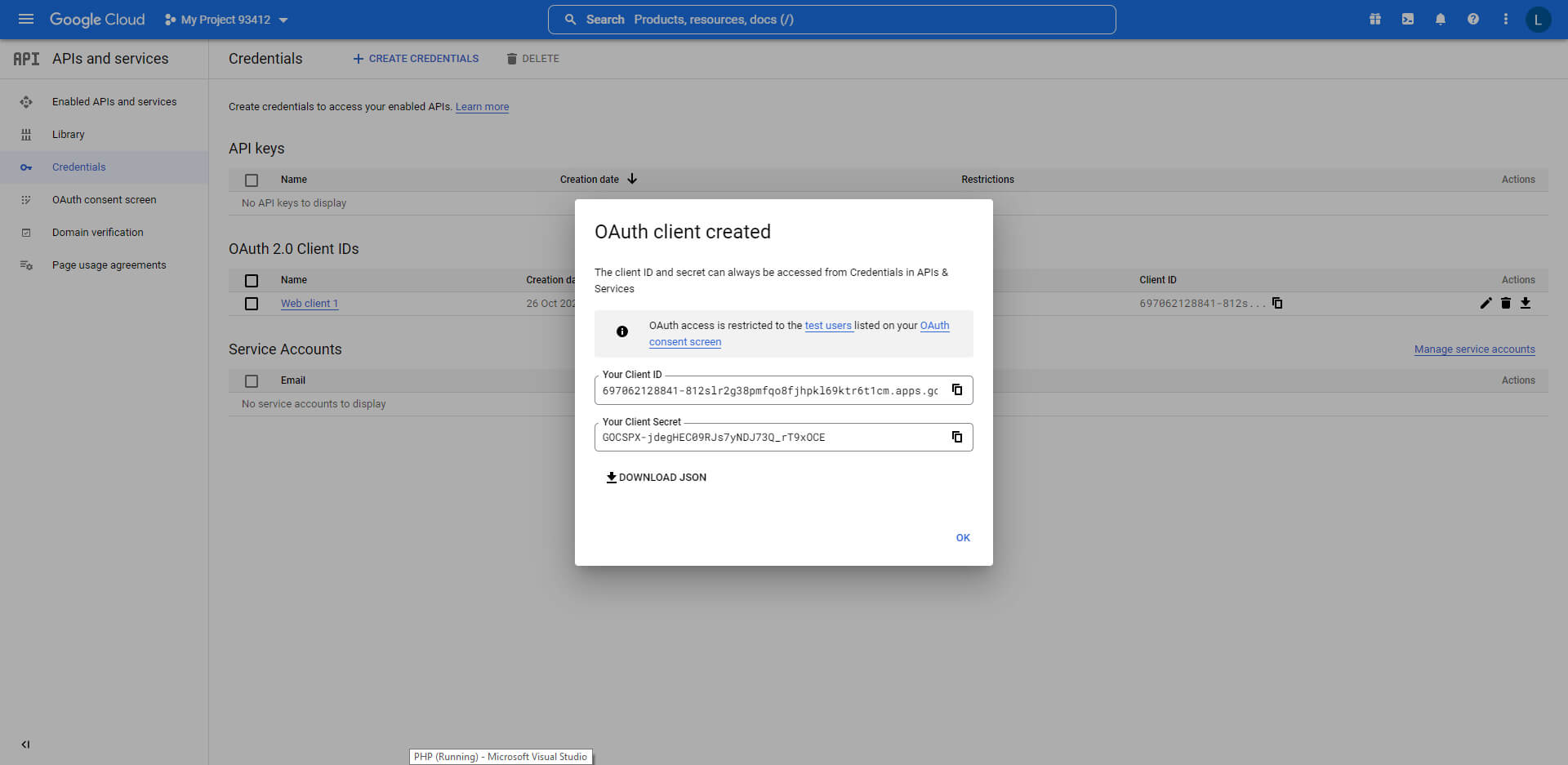Image resolution: width=1568 pixels, height=765 pixels.
Task: Collapse the left navigation panel
Action: 25,745
